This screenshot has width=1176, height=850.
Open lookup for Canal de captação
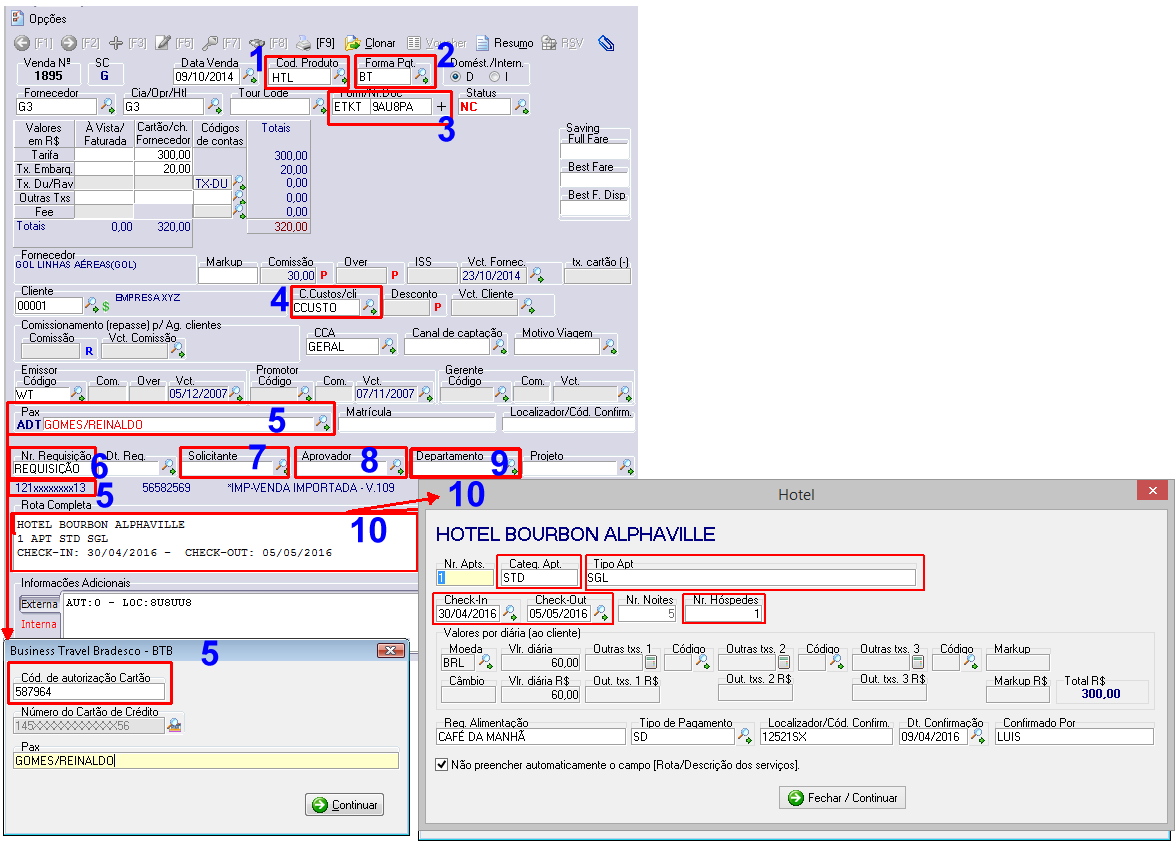point(499,346)
